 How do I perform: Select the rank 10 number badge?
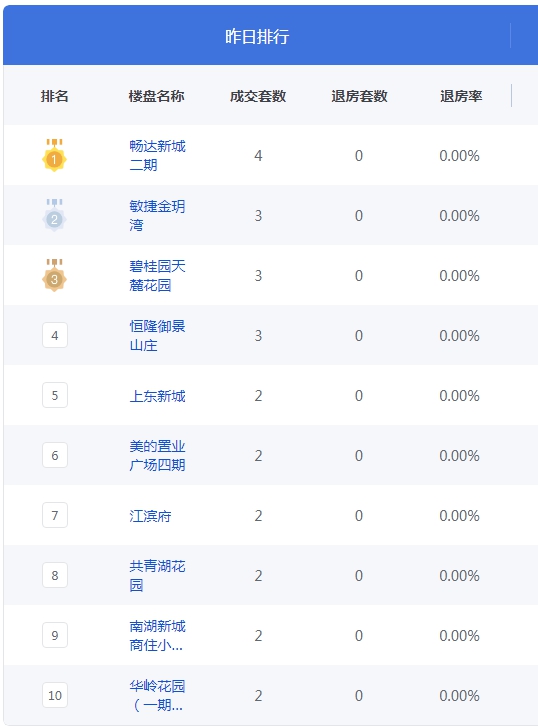(55, 695)
